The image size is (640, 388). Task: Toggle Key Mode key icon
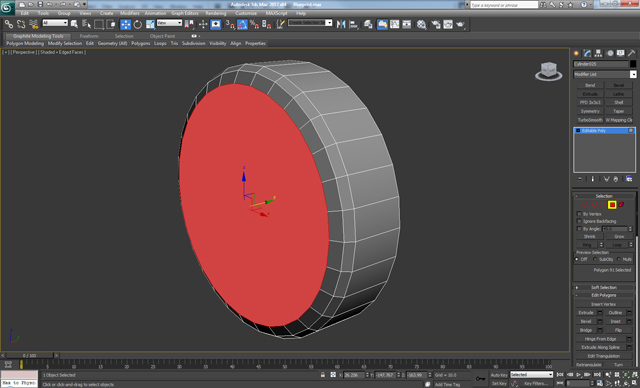(480, 379)
